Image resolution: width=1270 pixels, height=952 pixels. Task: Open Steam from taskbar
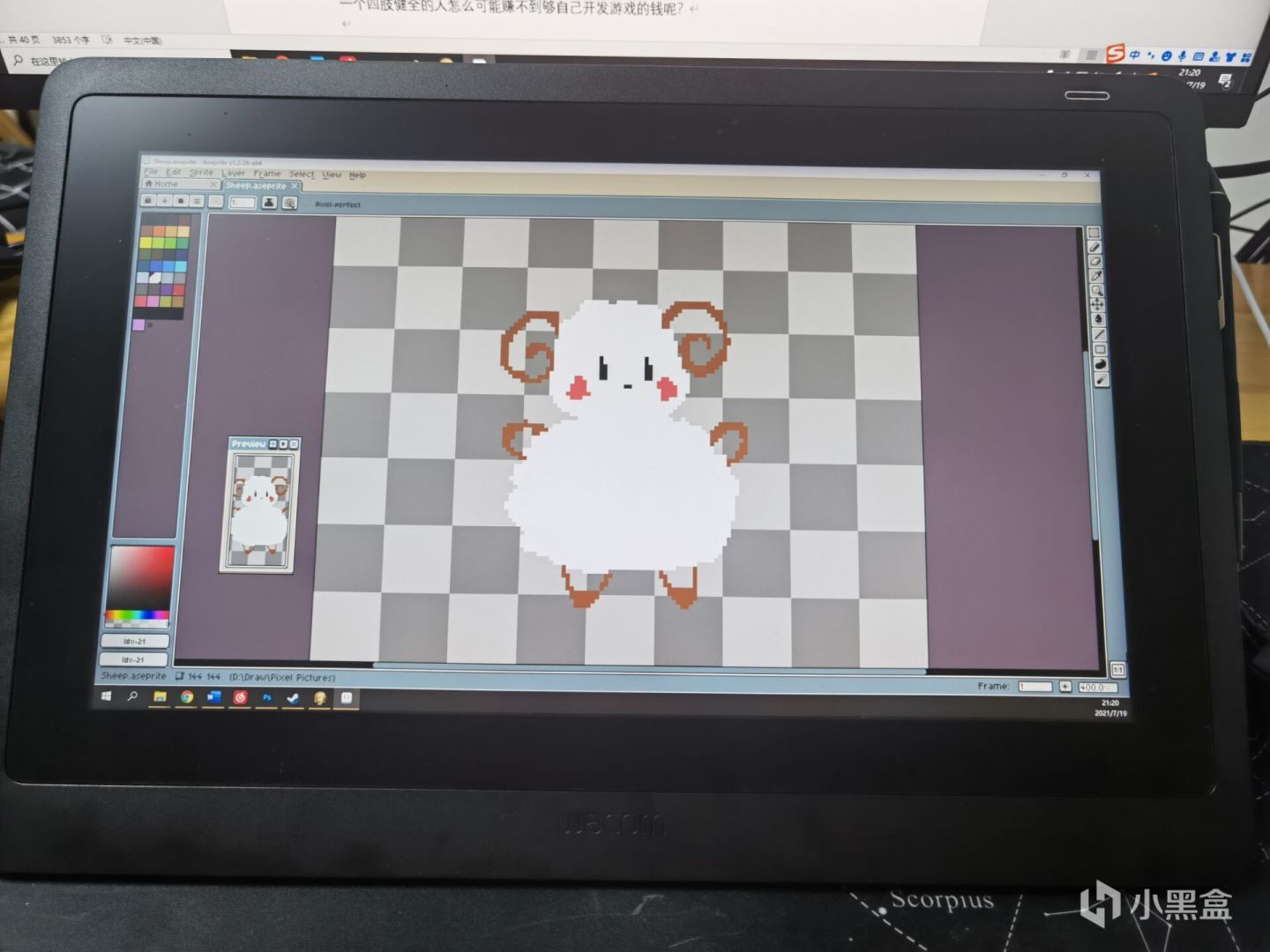(293, 698)
